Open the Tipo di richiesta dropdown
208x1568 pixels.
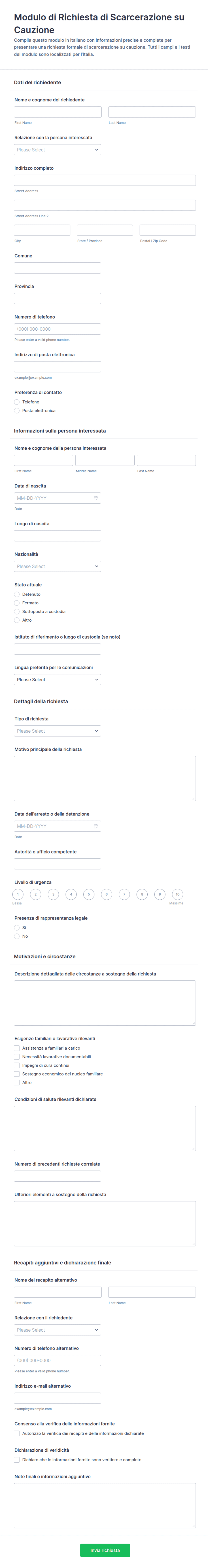click(x=57, y=731)
